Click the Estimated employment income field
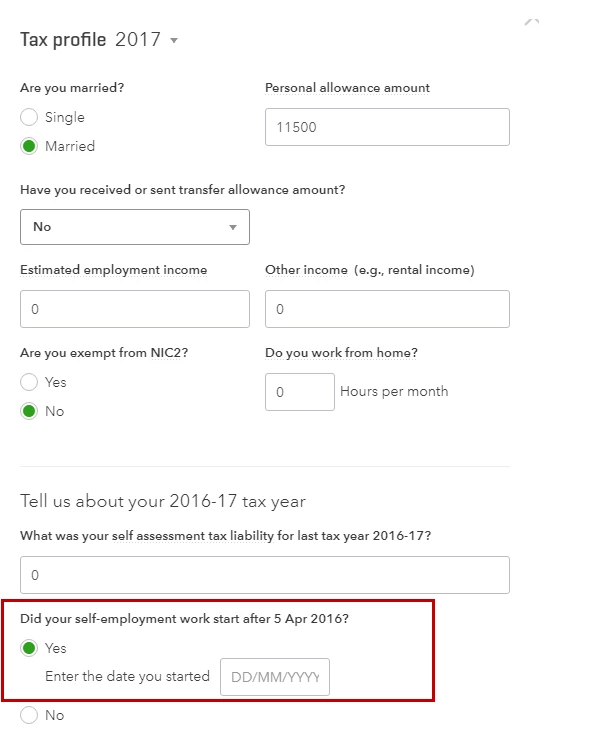591x755 pixels. coord(135,309)
